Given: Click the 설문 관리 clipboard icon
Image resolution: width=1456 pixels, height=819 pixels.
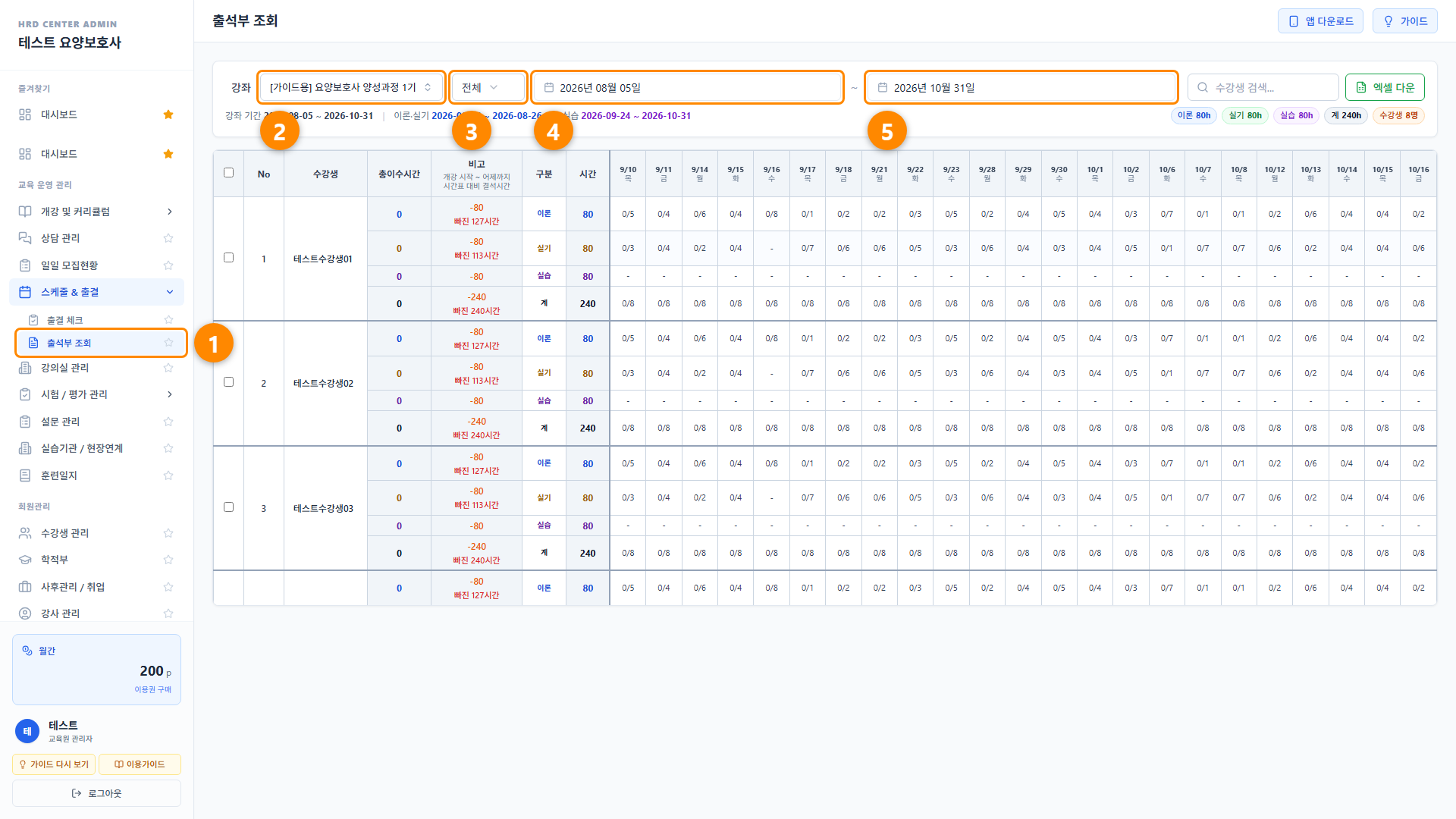Looking at the screenshot, I should tap(25, 422).
